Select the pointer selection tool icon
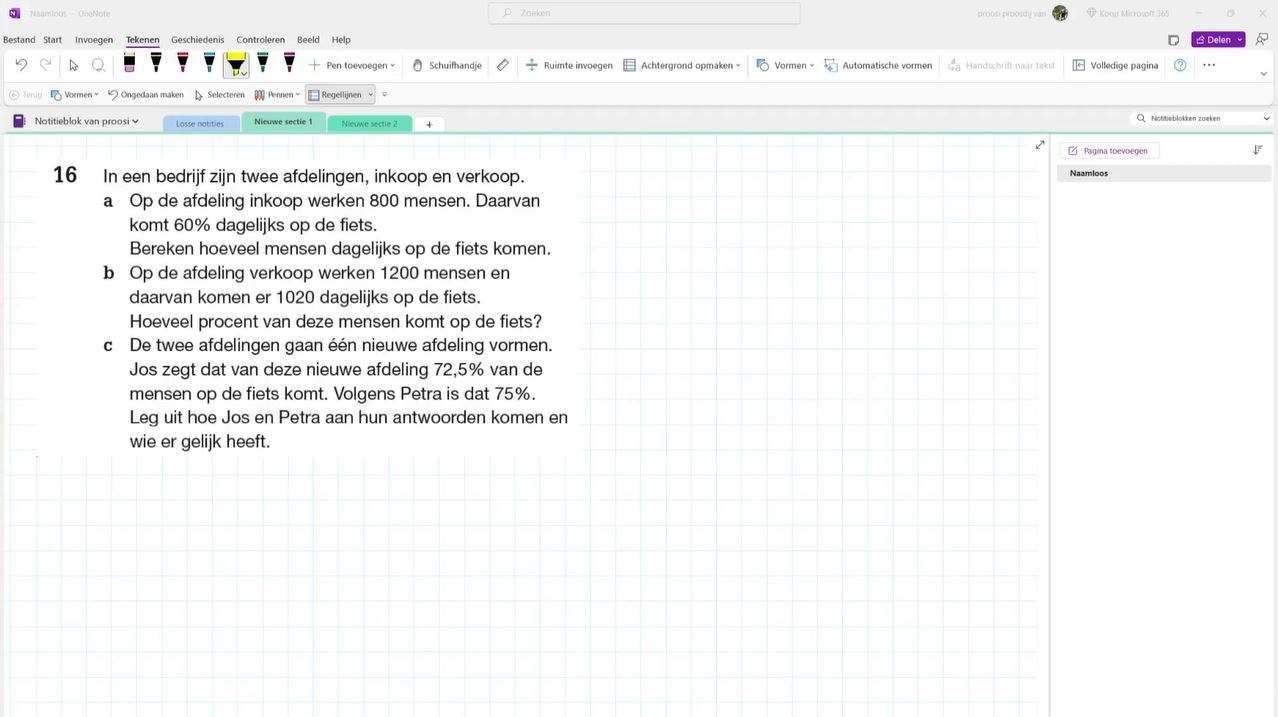This screenshot has width=1278, height=717. tap(74, 65)
